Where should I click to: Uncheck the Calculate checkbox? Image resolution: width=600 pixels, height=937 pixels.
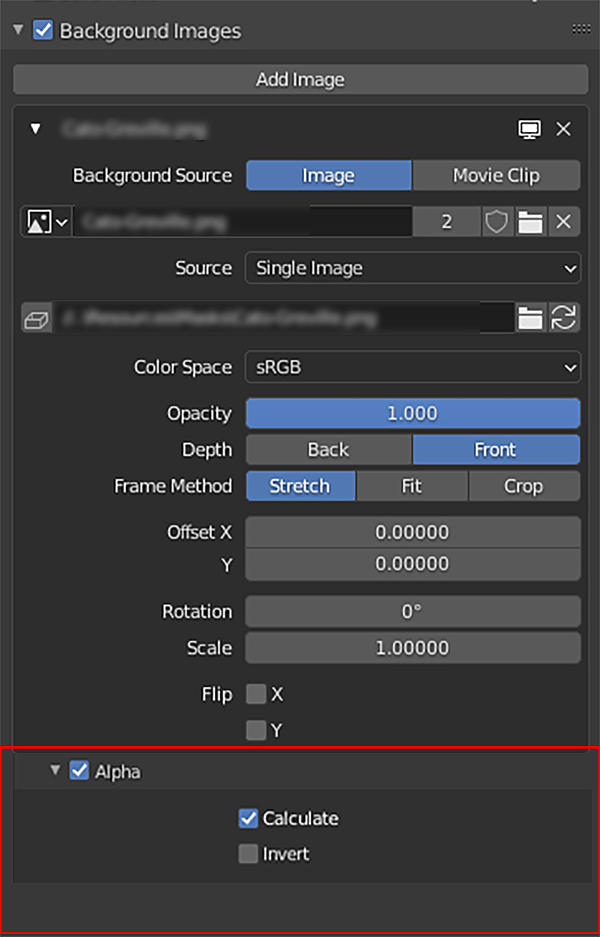[x=248, y=818]
